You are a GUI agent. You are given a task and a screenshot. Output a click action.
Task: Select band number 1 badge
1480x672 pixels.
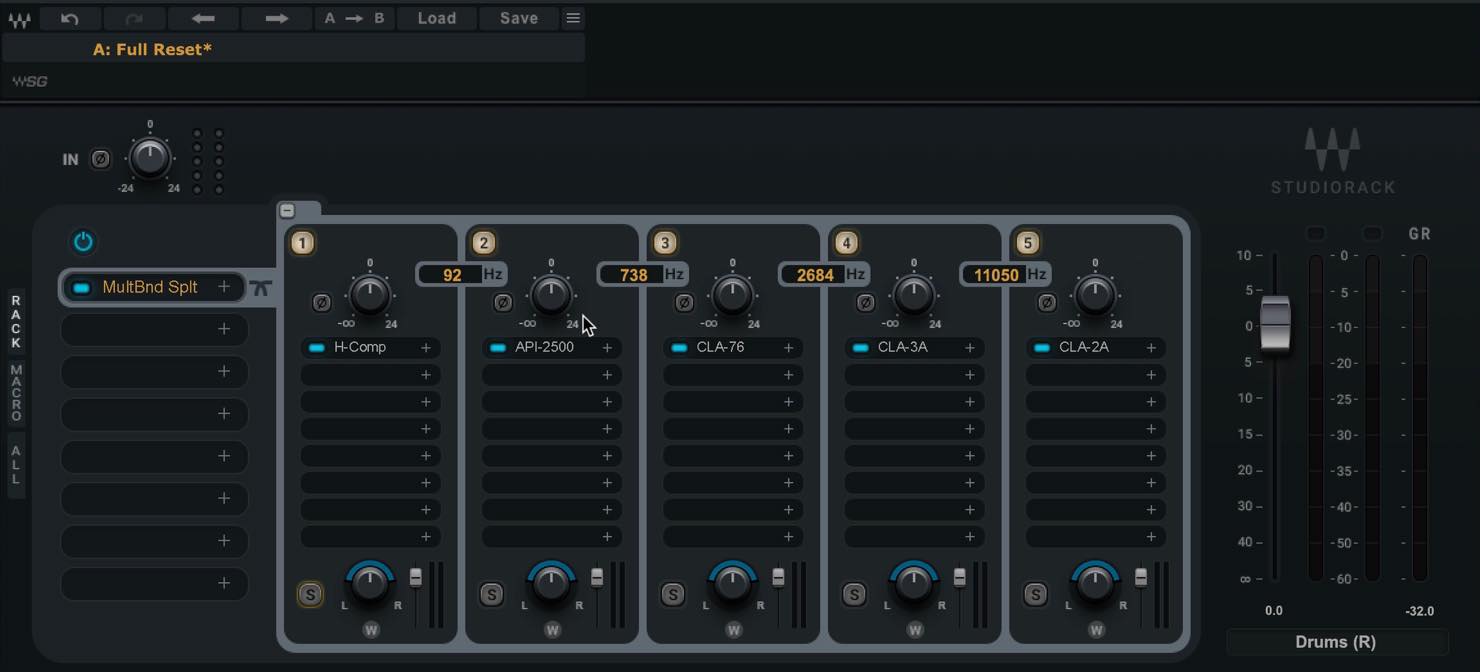click(303, 243)
